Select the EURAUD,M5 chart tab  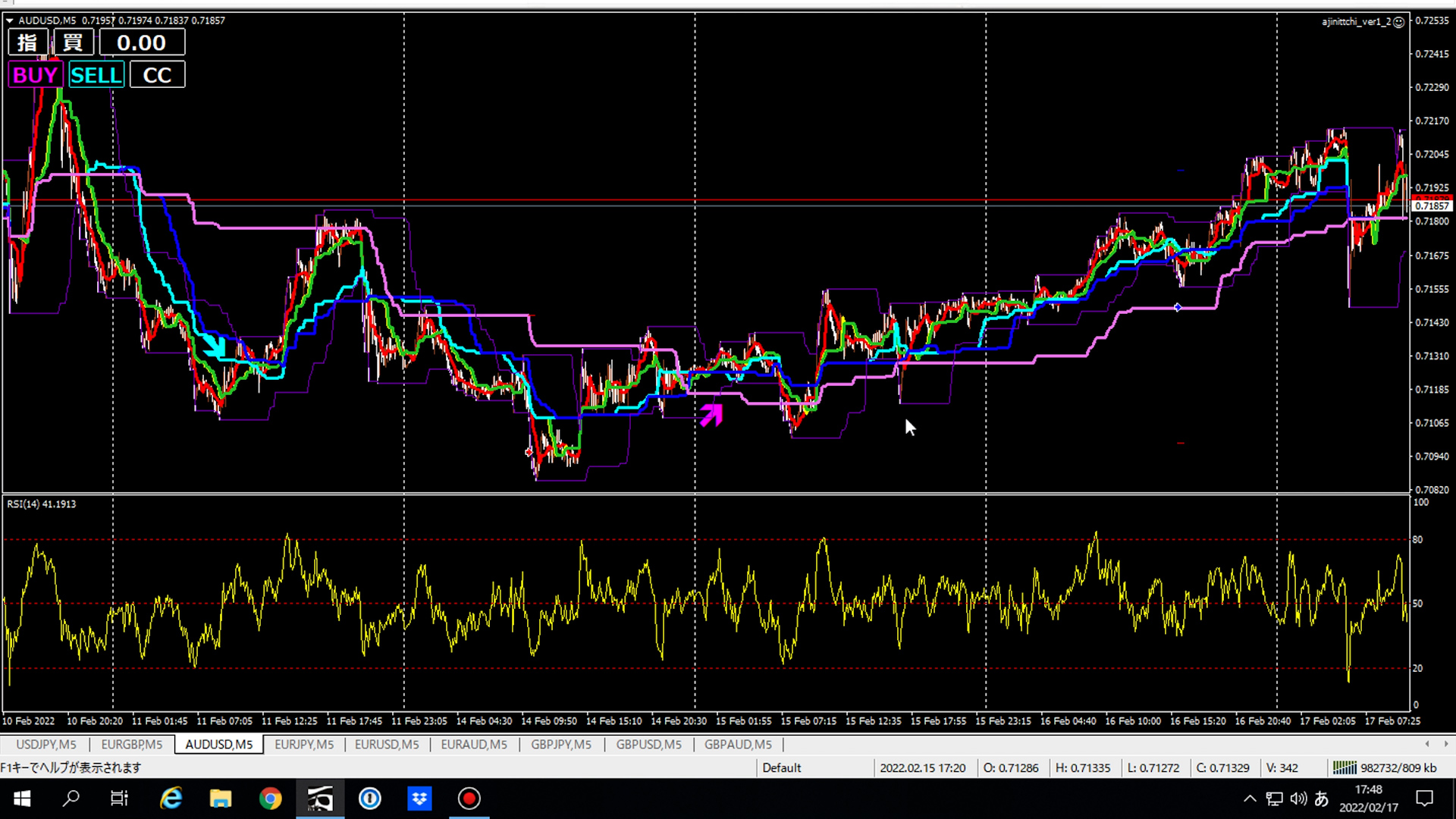click(x=474, y=745)
